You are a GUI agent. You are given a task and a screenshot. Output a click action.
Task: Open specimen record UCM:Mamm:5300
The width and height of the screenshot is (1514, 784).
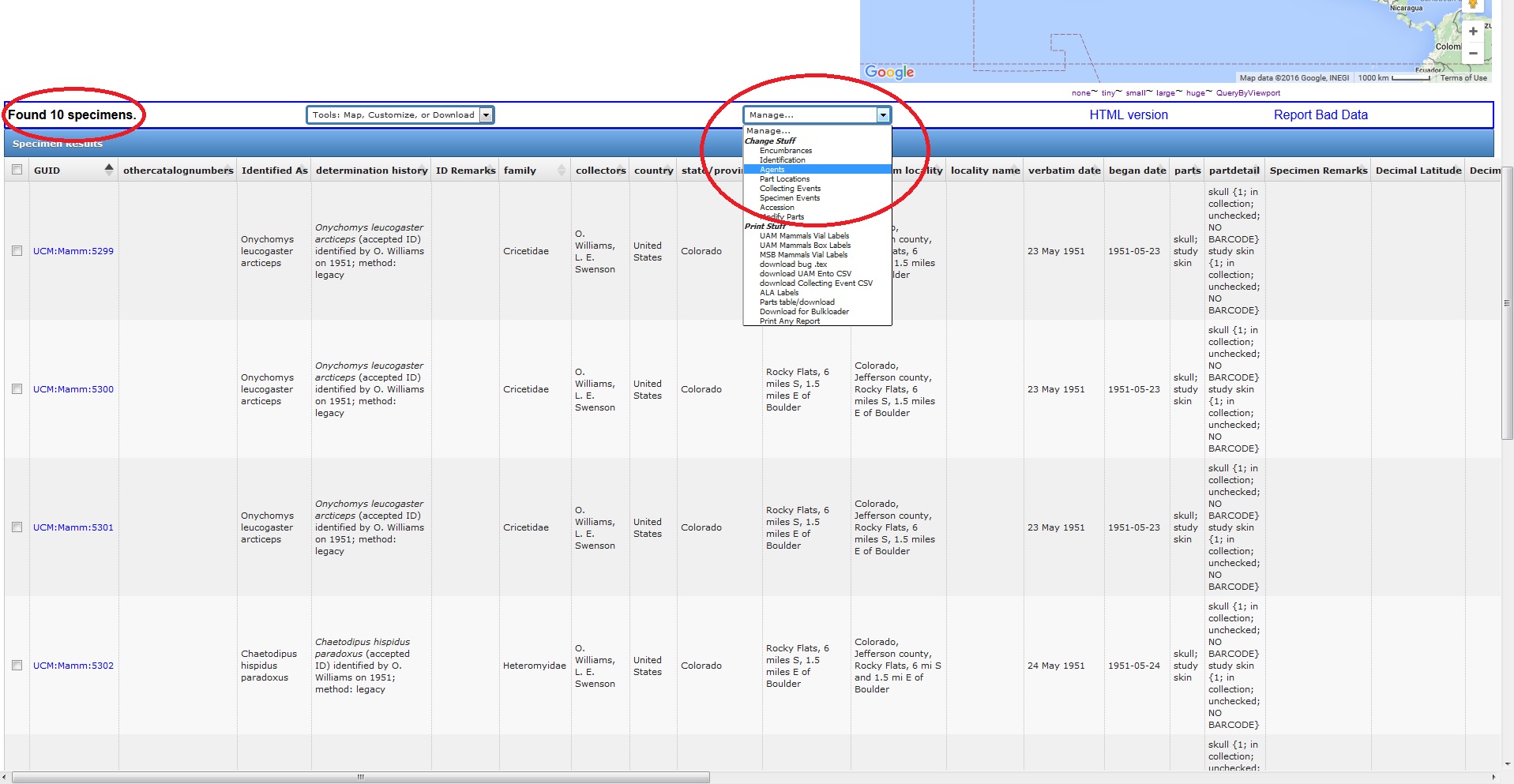pos(73,389)
